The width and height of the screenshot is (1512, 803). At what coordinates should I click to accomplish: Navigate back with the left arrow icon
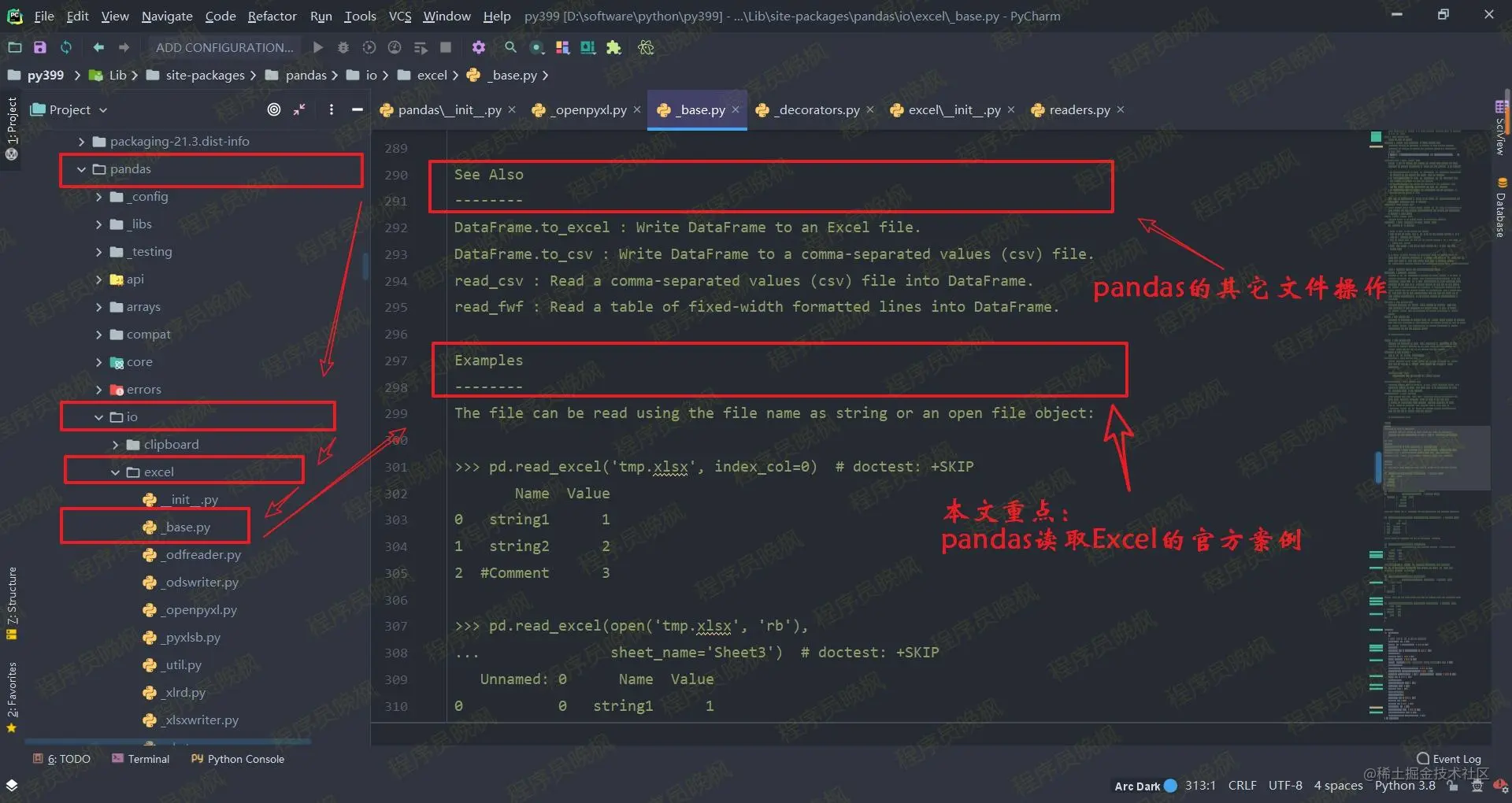pos(98,47)
